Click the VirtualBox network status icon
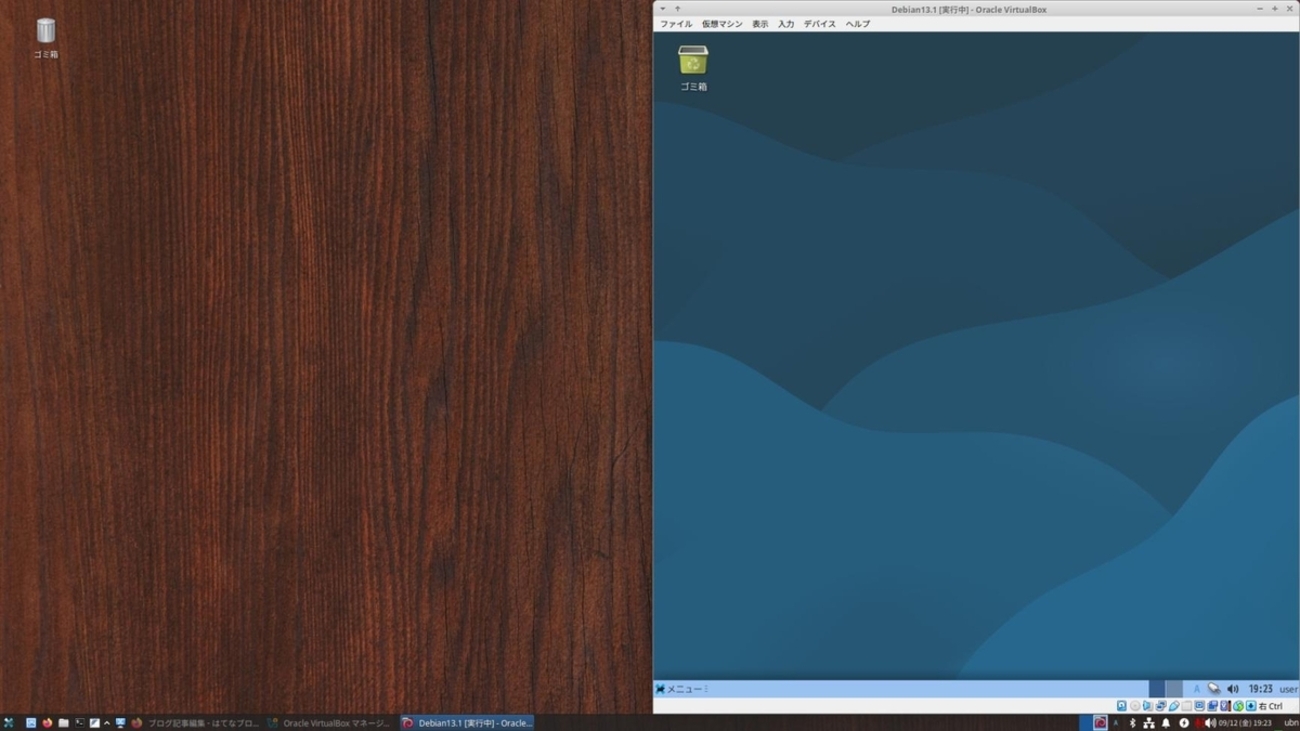The width and height of the screenshot is (1300, 731). pos(1161,706)
